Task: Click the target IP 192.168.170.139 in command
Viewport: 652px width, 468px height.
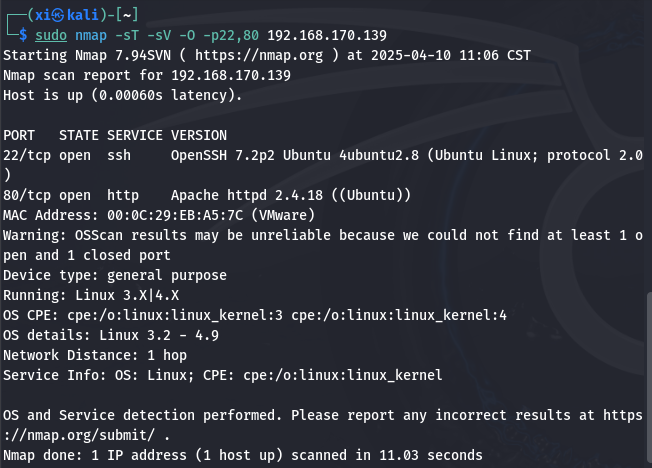Action: pyautogui.click(x=327, y=35)
